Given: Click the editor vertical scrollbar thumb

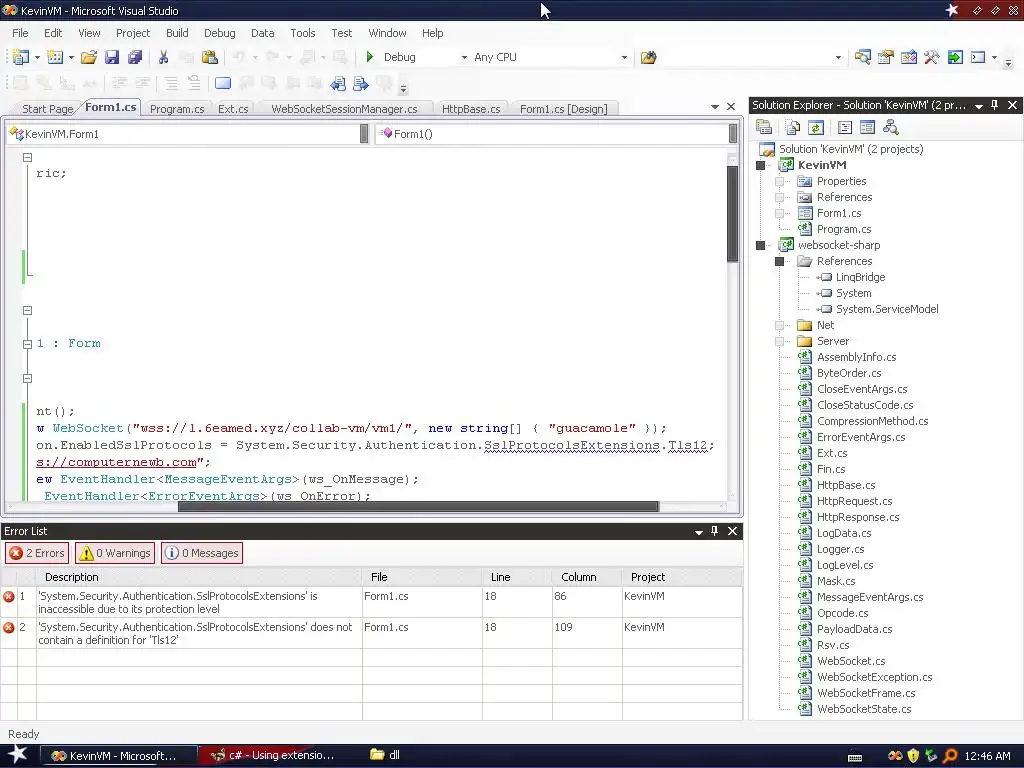Looking at the screenshot, I should tap(733, 214).
